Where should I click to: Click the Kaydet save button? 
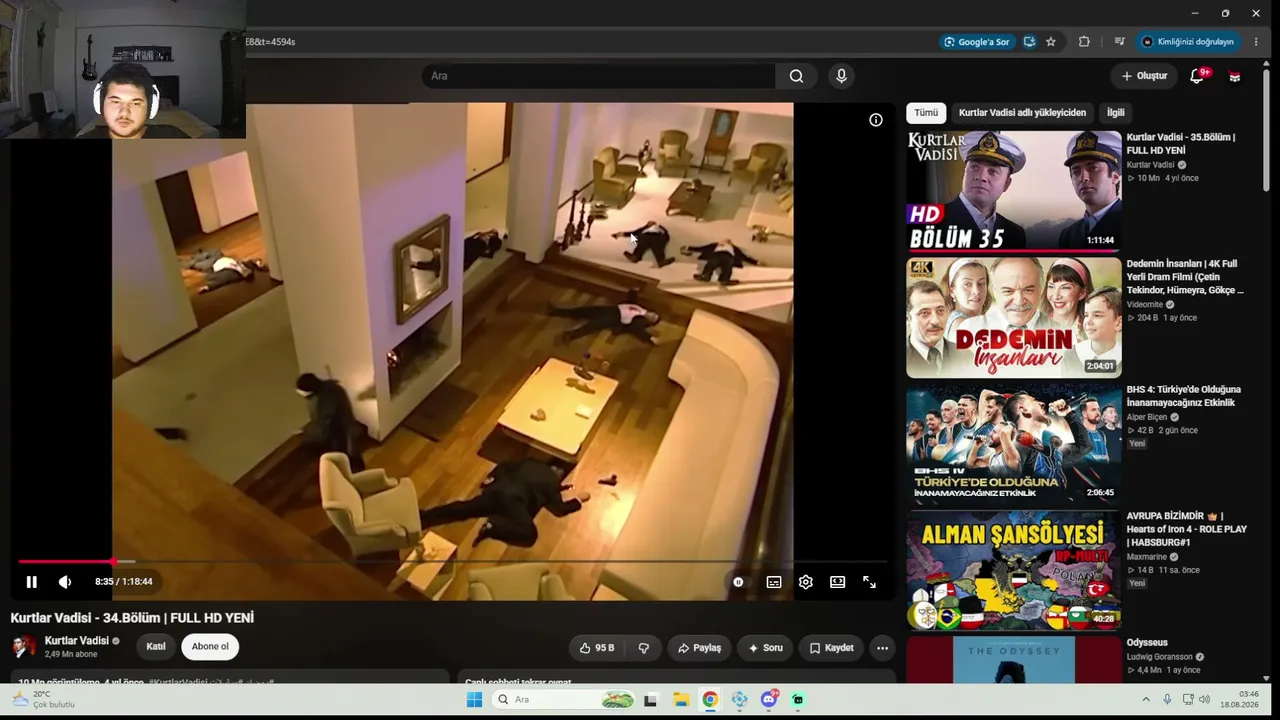click(x=831, y=648)
